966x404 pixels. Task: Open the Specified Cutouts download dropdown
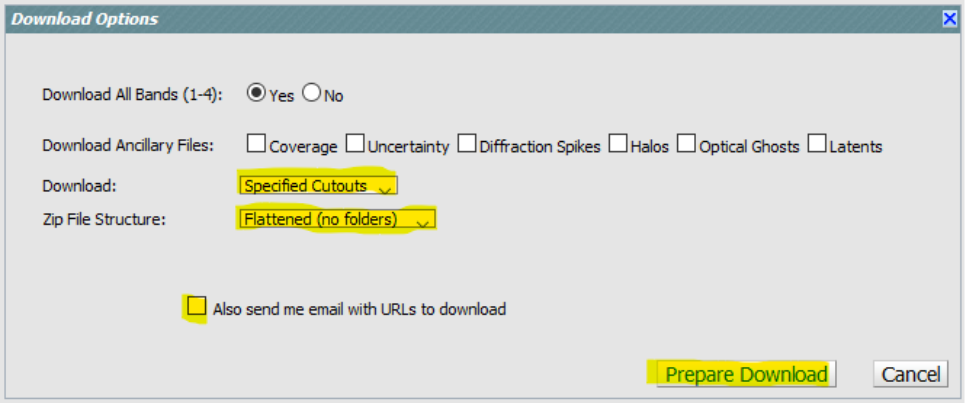click(319, 185)
